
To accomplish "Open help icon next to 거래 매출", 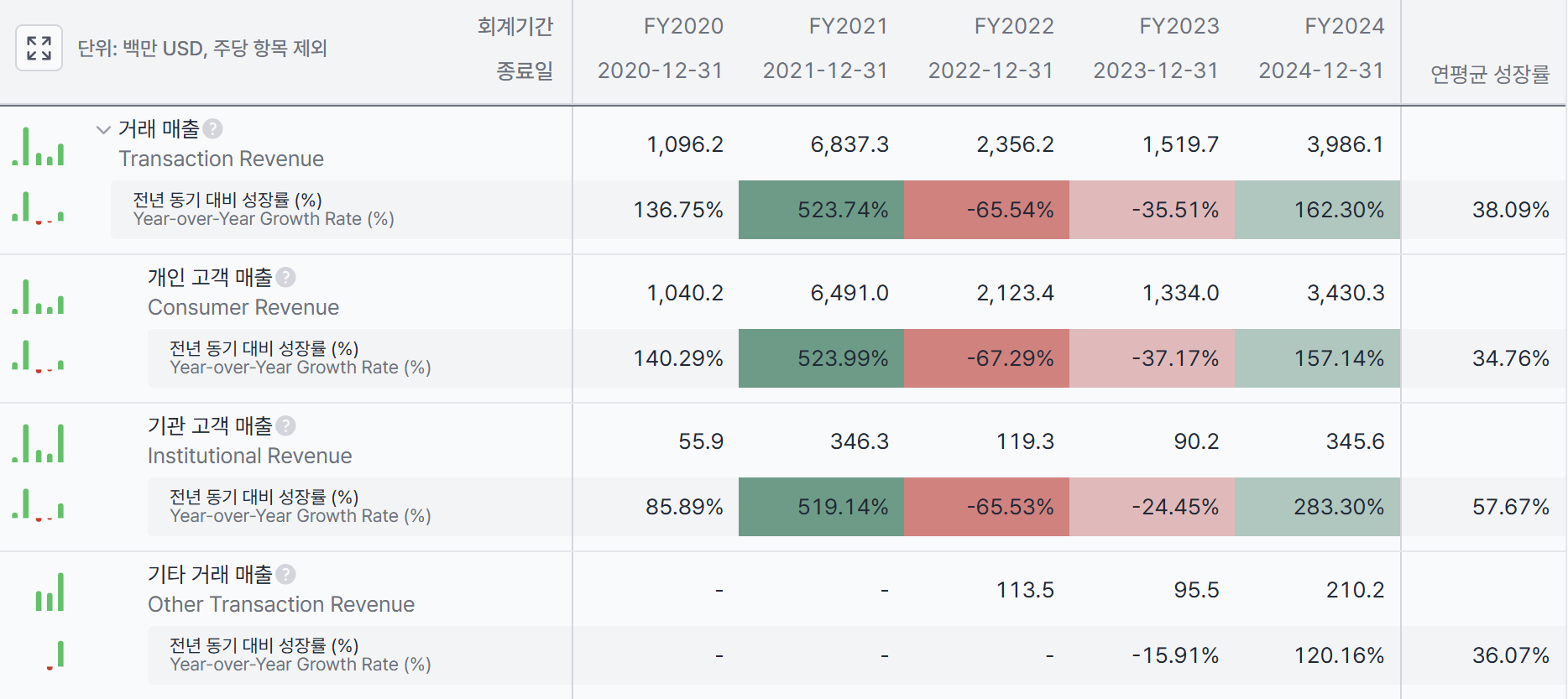I will coord(213,128).
